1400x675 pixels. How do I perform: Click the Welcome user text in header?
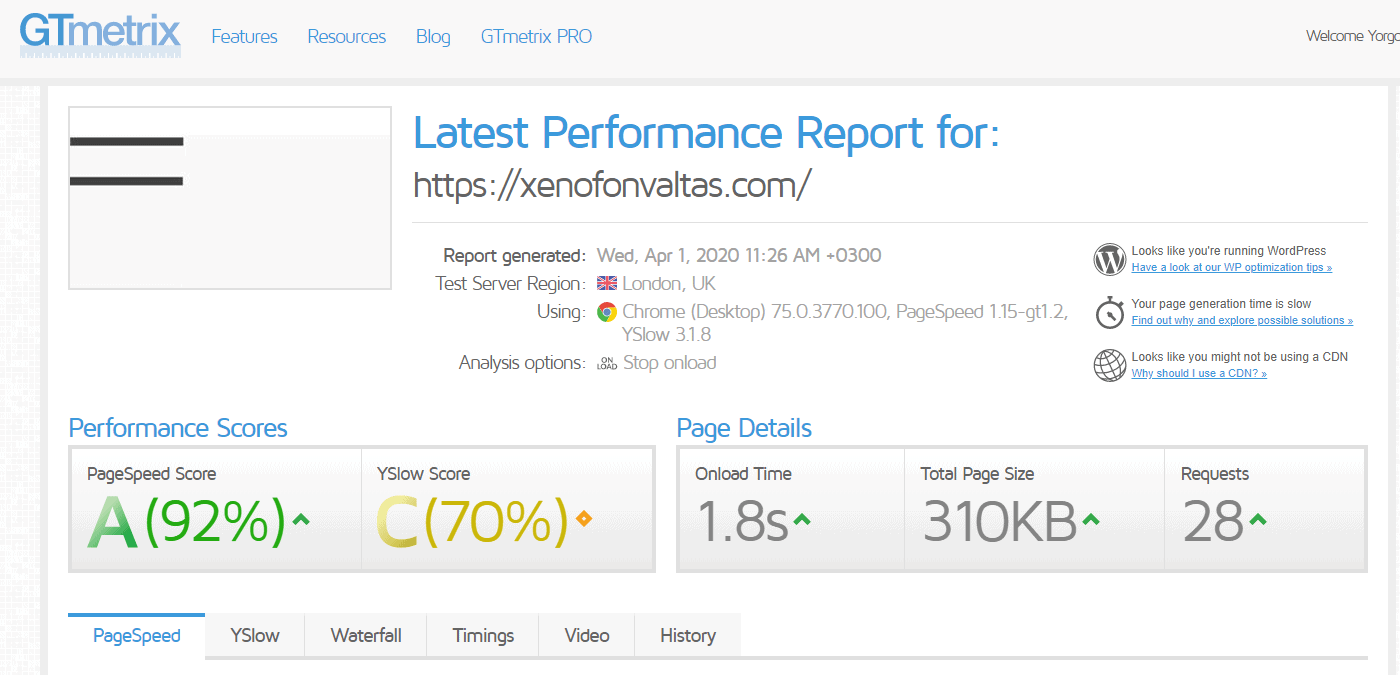tap(1352, 37)
